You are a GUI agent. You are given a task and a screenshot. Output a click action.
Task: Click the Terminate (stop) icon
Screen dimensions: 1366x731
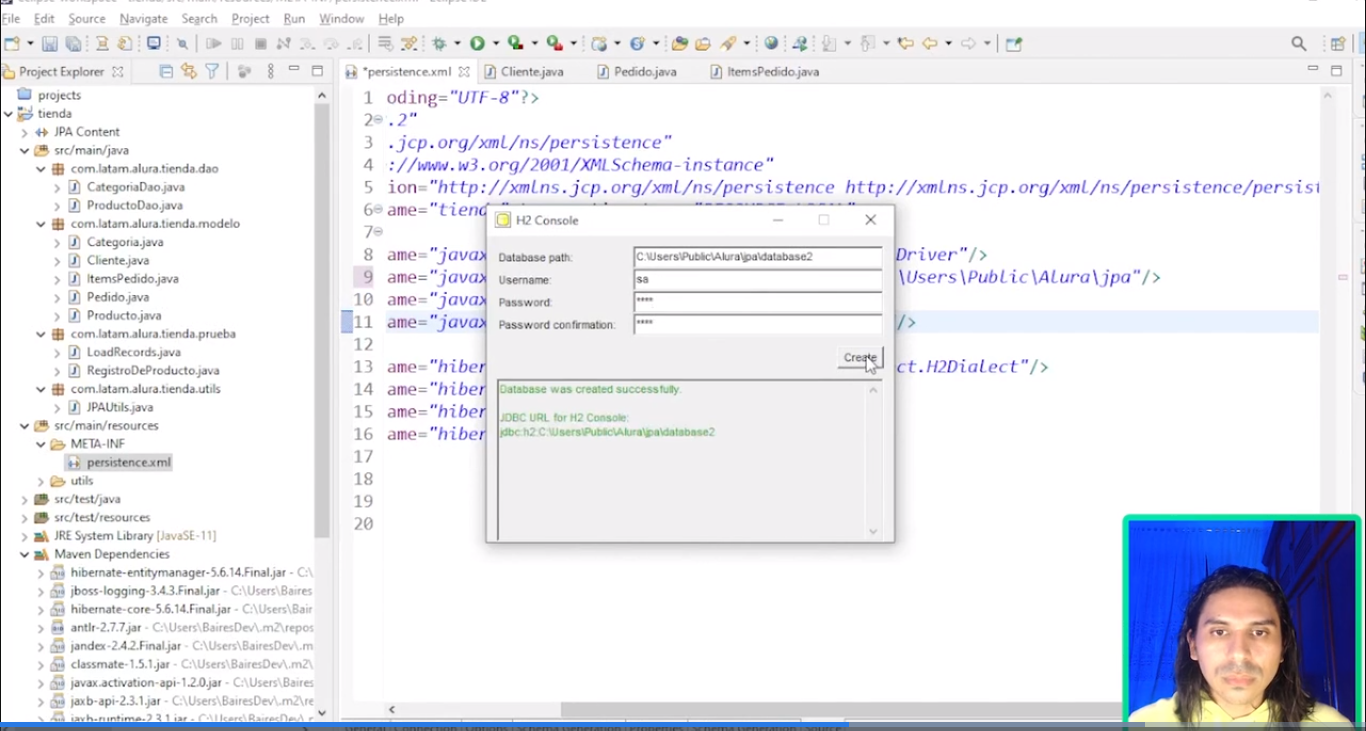click(x=260, y=44)
